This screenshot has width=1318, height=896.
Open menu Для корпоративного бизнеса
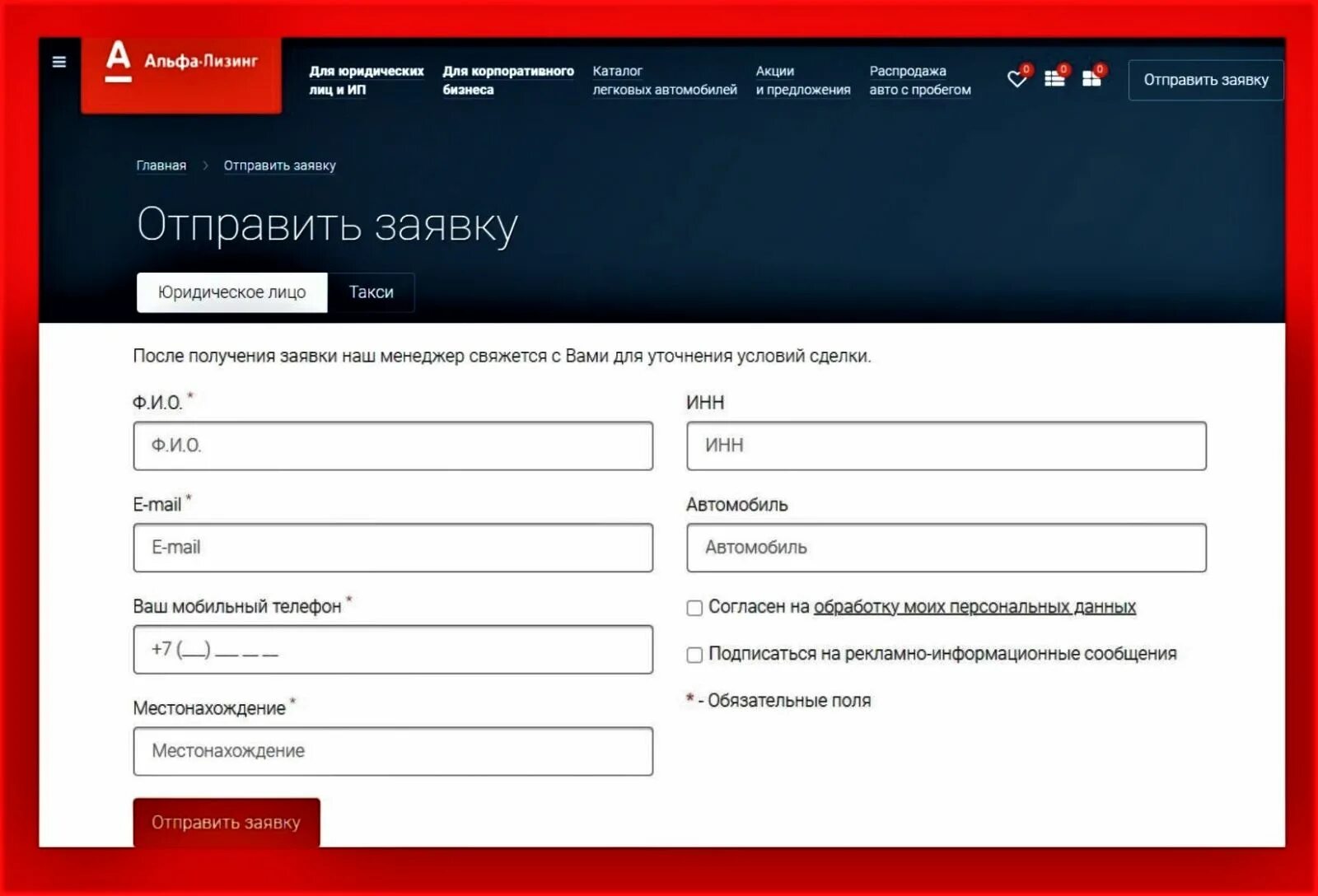[x=508, y=80]
